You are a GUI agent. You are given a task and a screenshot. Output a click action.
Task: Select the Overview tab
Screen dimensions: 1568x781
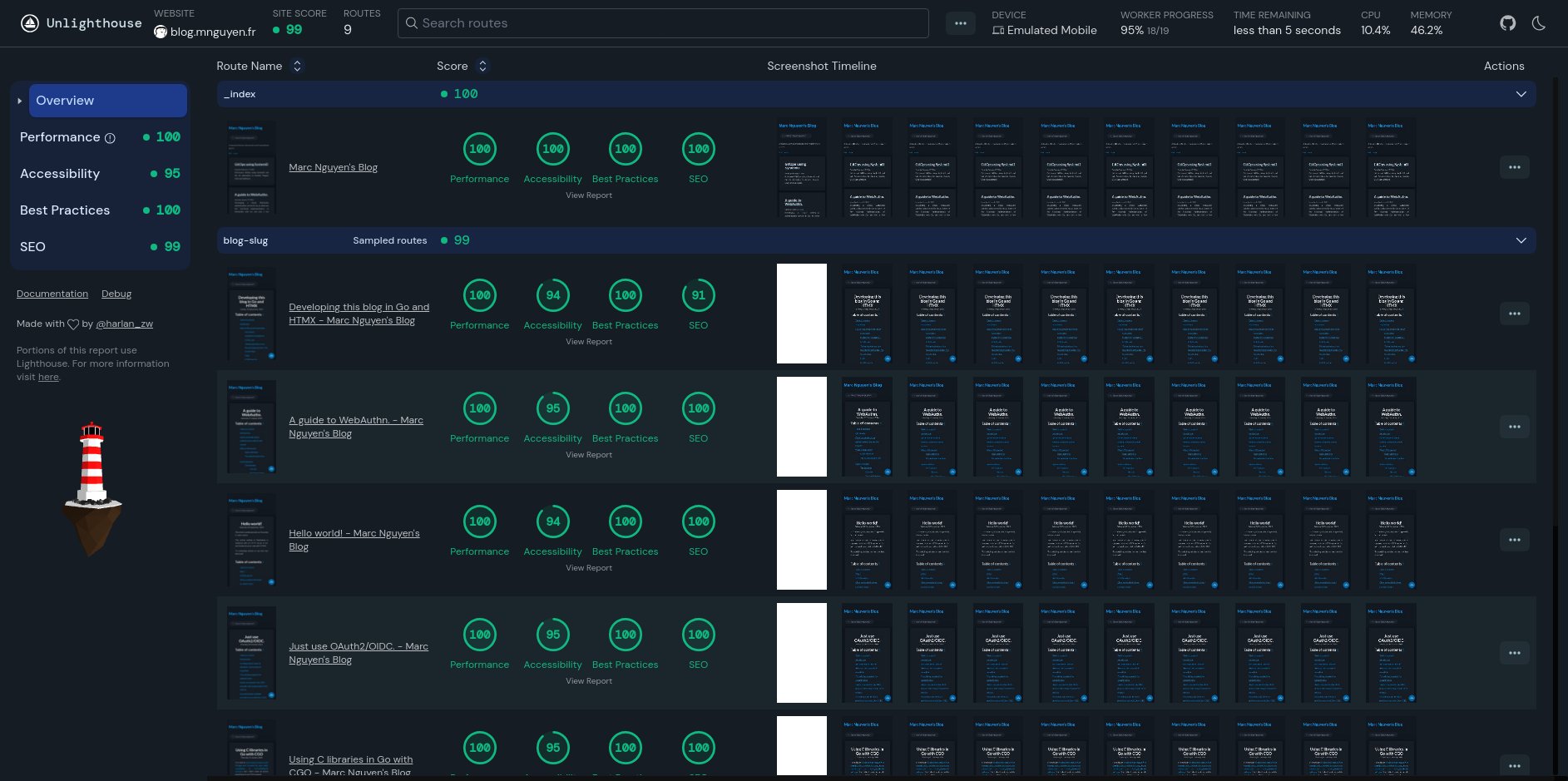coord(108,101)
